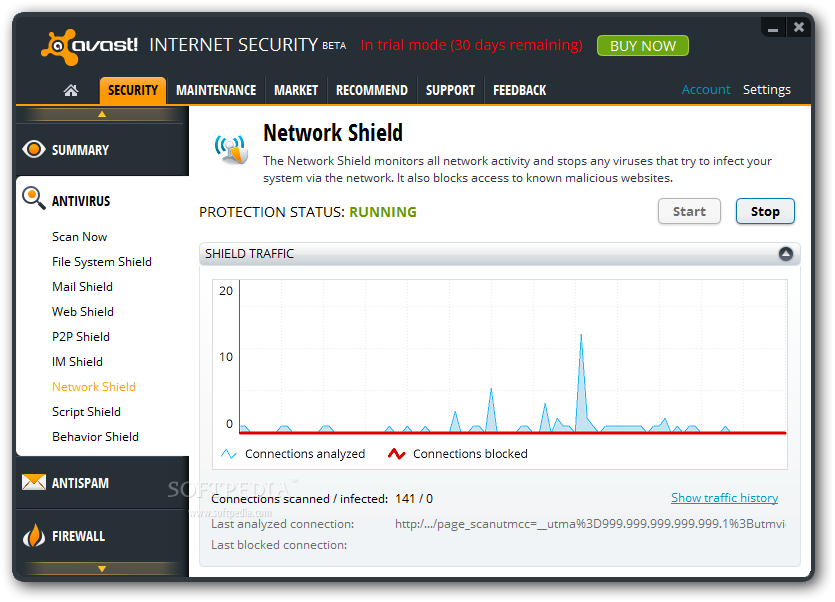Click the Antivirus magnifier icon
The height and width of the screenshot is (602, 835).
coord(34,198)
